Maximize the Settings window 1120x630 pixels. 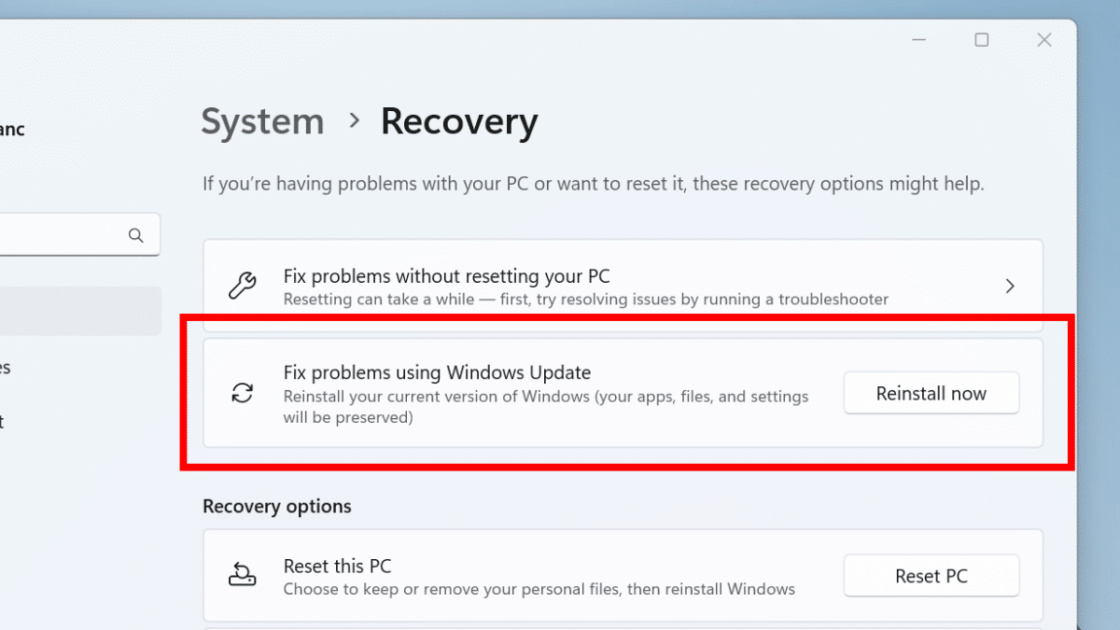(x=982, y=40)
